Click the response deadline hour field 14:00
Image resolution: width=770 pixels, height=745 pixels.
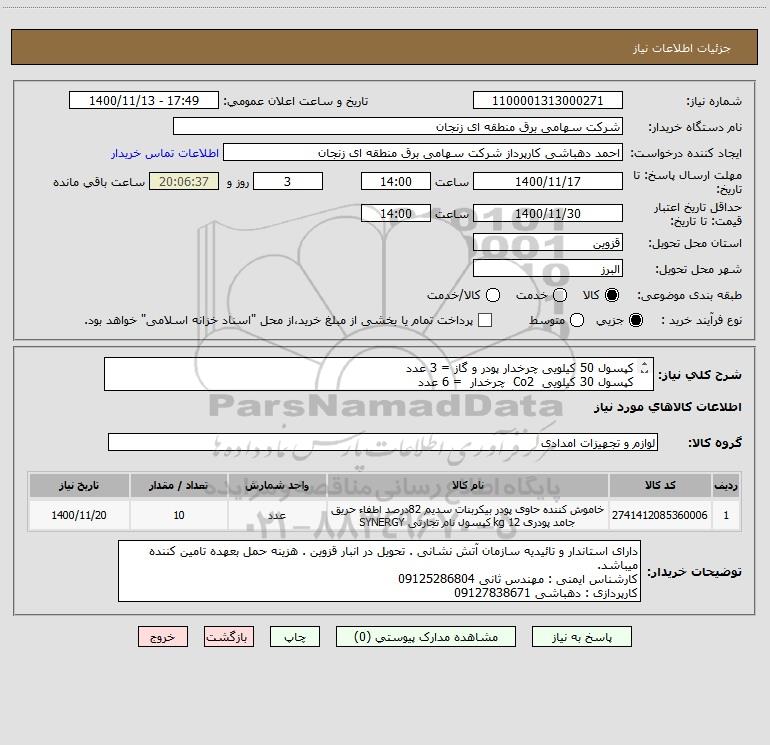pos(396,182)
